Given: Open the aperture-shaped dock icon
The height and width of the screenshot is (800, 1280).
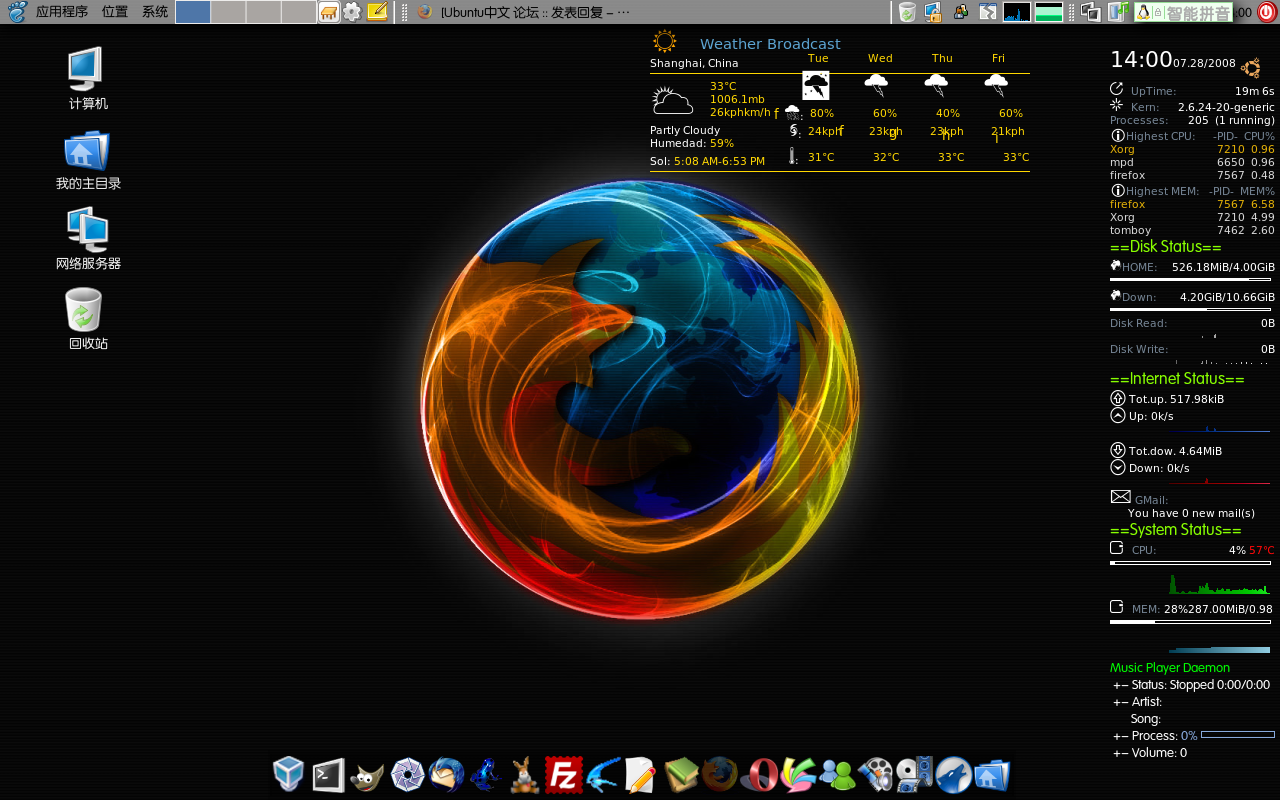Looking at the screenshot, I should click(408, 774).
